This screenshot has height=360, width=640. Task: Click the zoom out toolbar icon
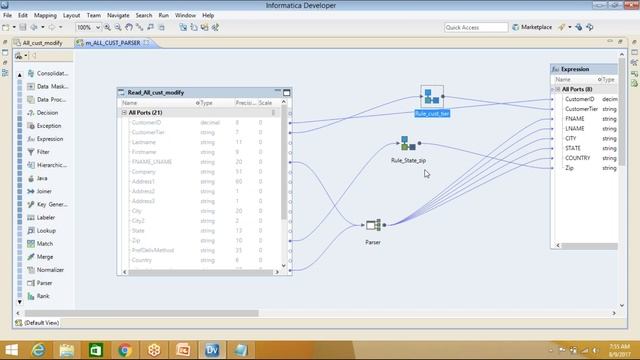coord(118,27)
